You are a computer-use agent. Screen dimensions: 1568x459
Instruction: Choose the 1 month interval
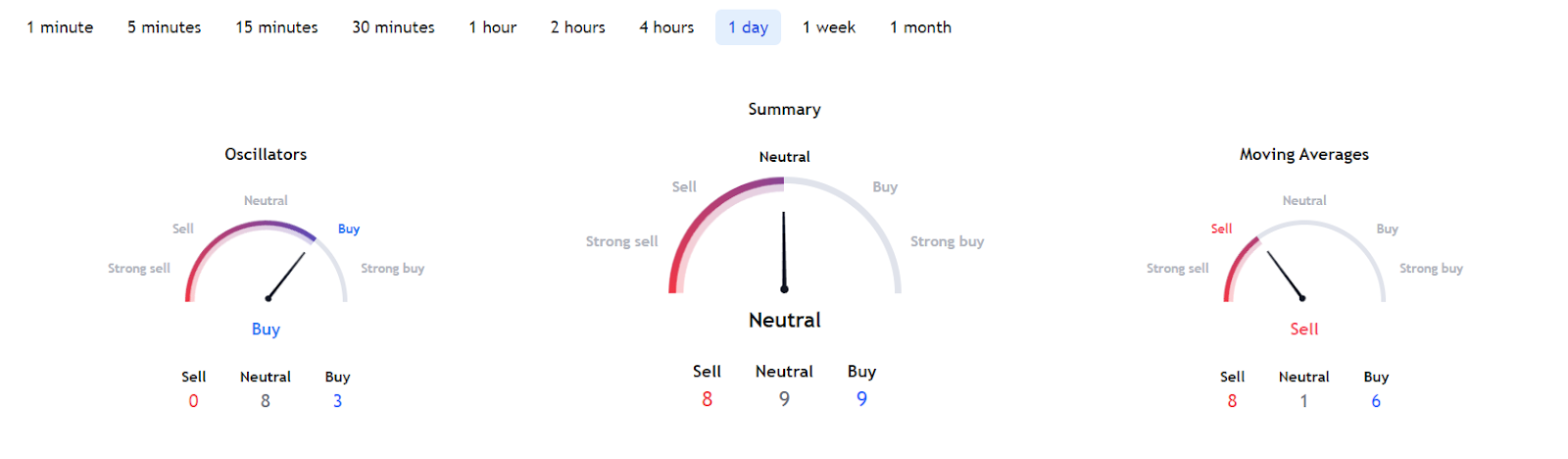coord(920,27)
